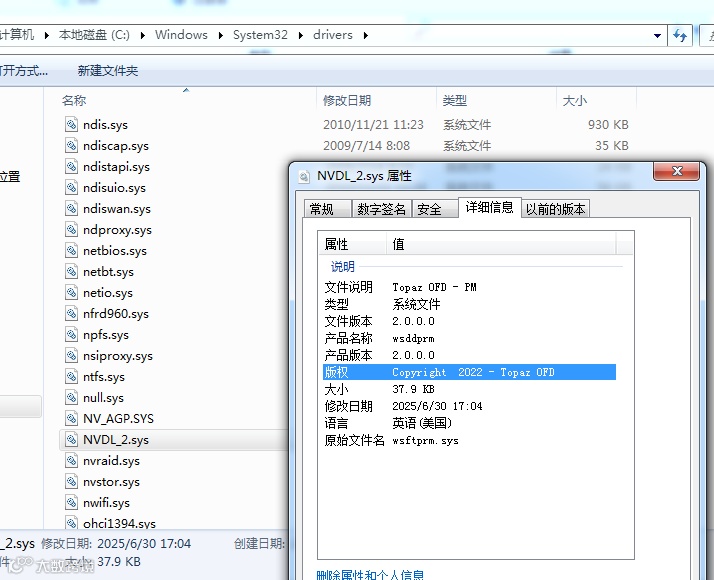The height and width of the screenshot is (580, 714).
Task: Click the System32 breadcrumb segment
Action: point(260,35)
